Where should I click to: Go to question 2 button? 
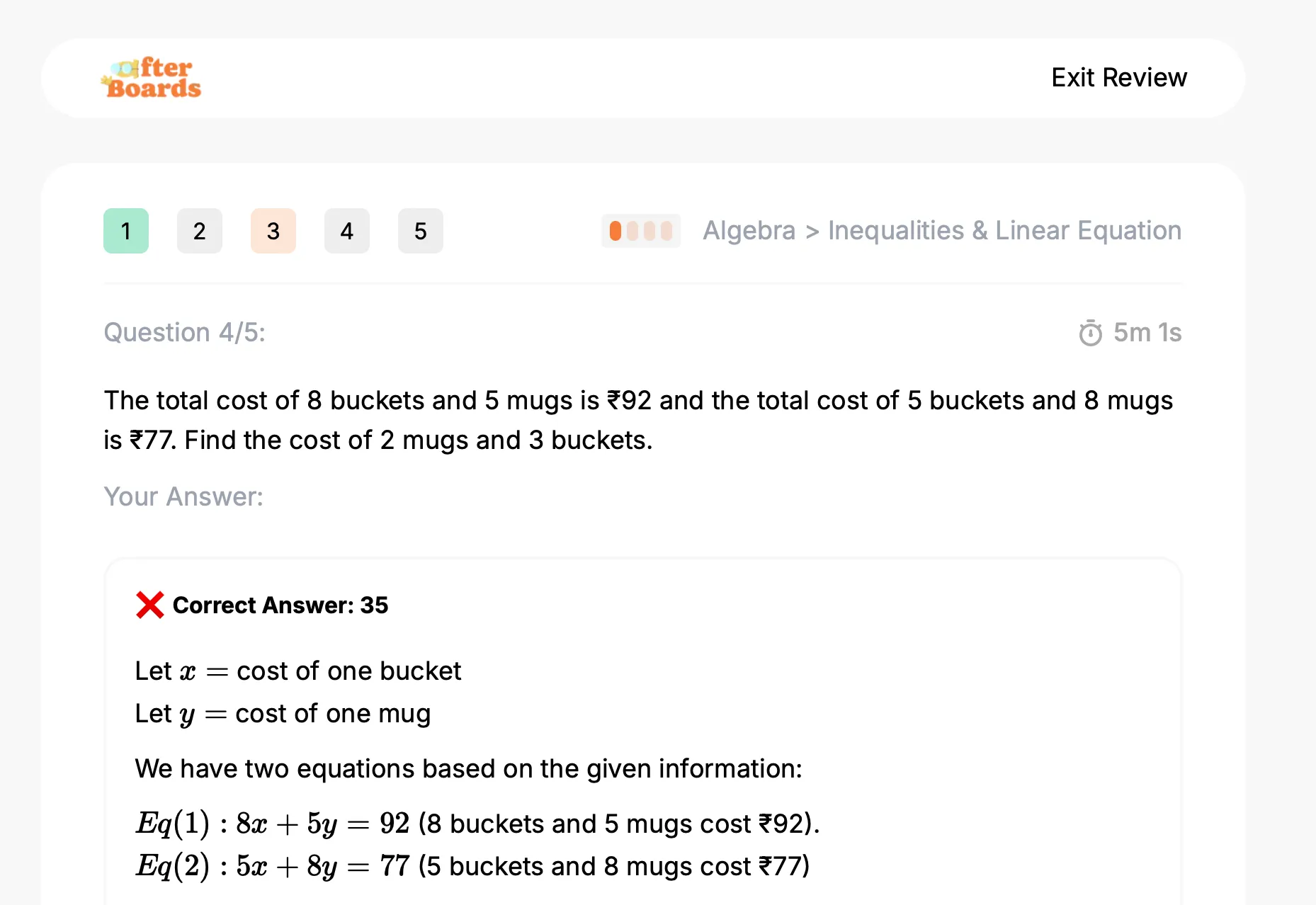(x=200, y=231)
